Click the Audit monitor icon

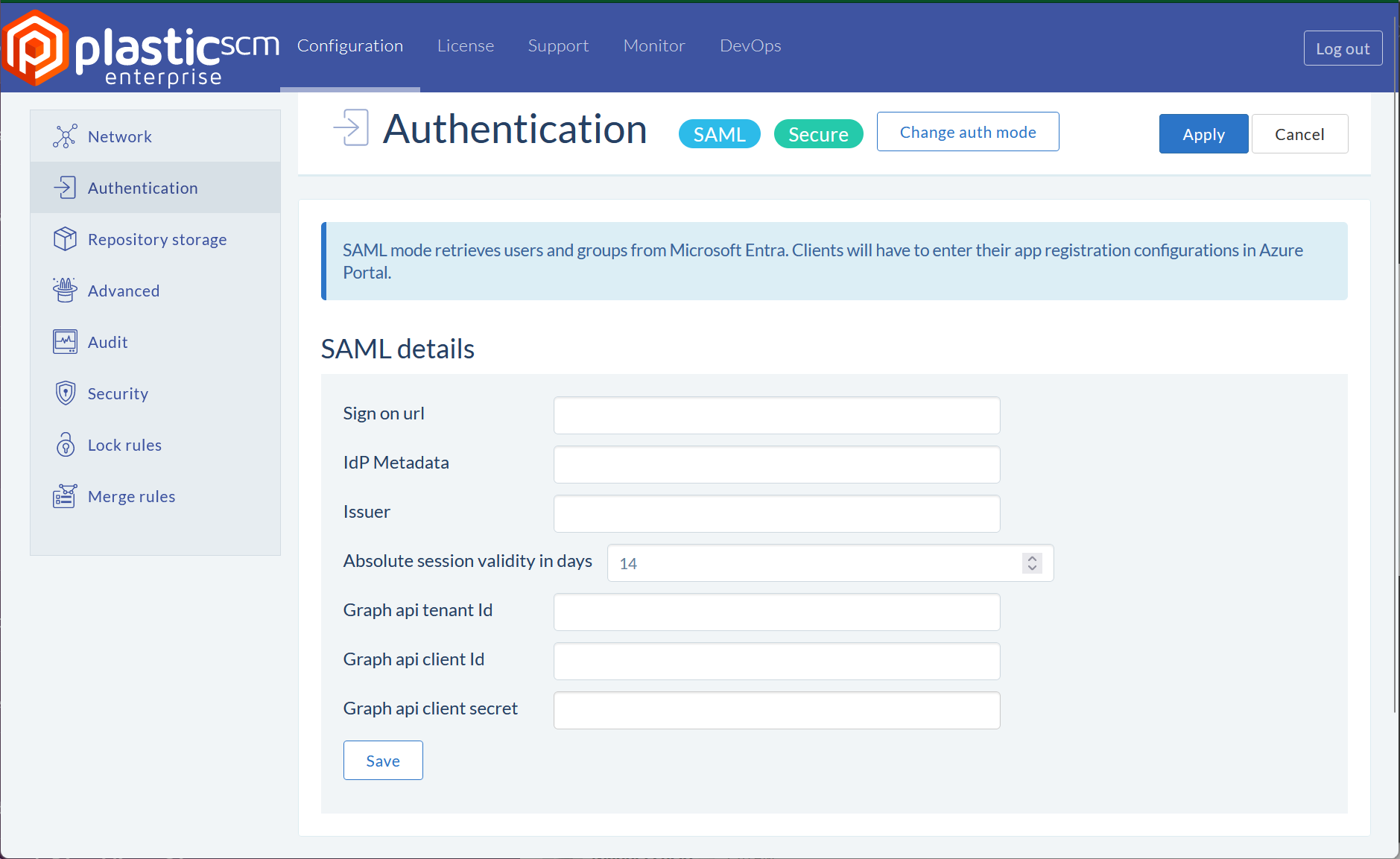[65, 342]
